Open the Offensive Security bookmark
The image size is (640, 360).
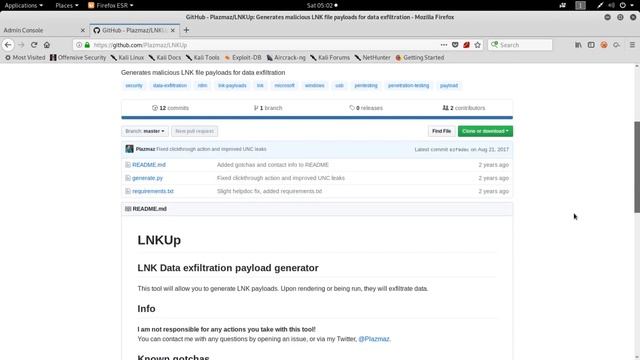coord(78,58)
